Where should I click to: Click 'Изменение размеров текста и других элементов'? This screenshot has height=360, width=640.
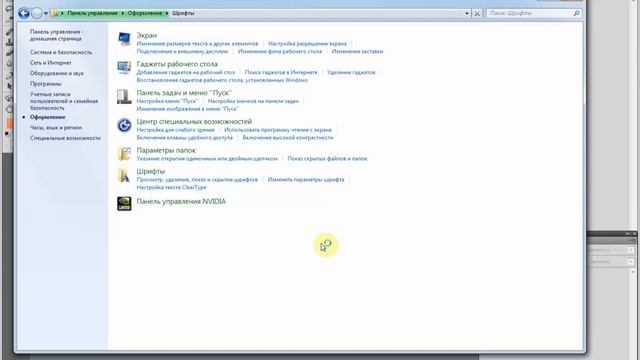[x=197, y=44]
